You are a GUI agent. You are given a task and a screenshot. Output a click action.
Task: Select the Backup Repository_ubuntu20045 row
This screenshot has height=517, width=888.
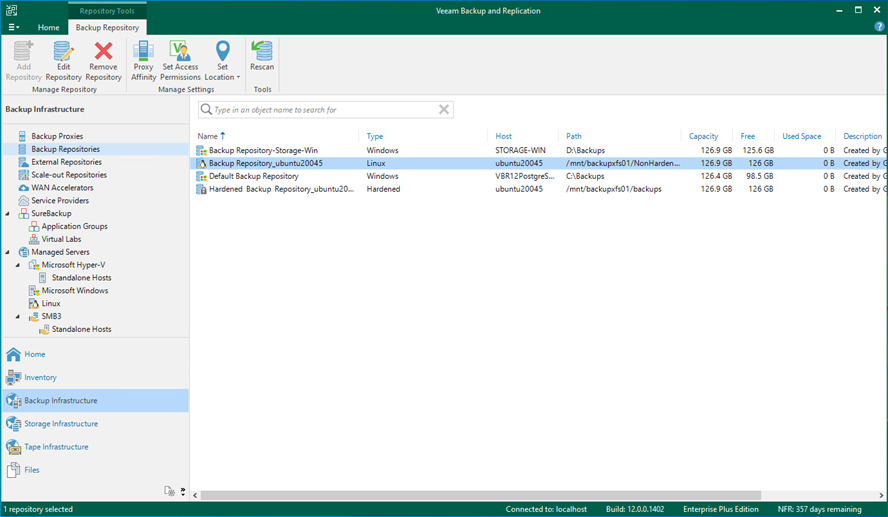(538, 163)
